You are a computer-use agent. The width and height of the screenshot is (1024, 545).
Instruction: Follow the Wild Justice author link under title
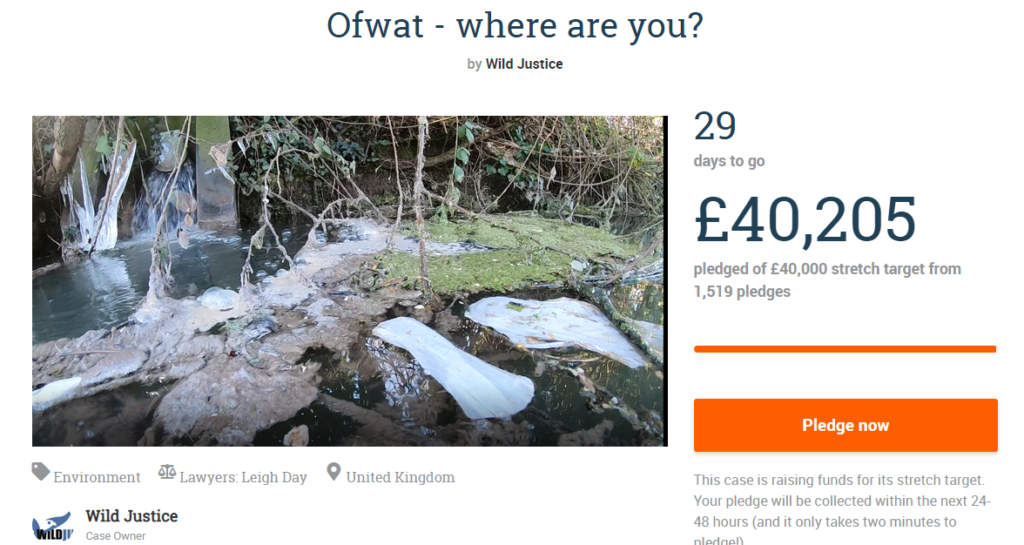(524, 64)
